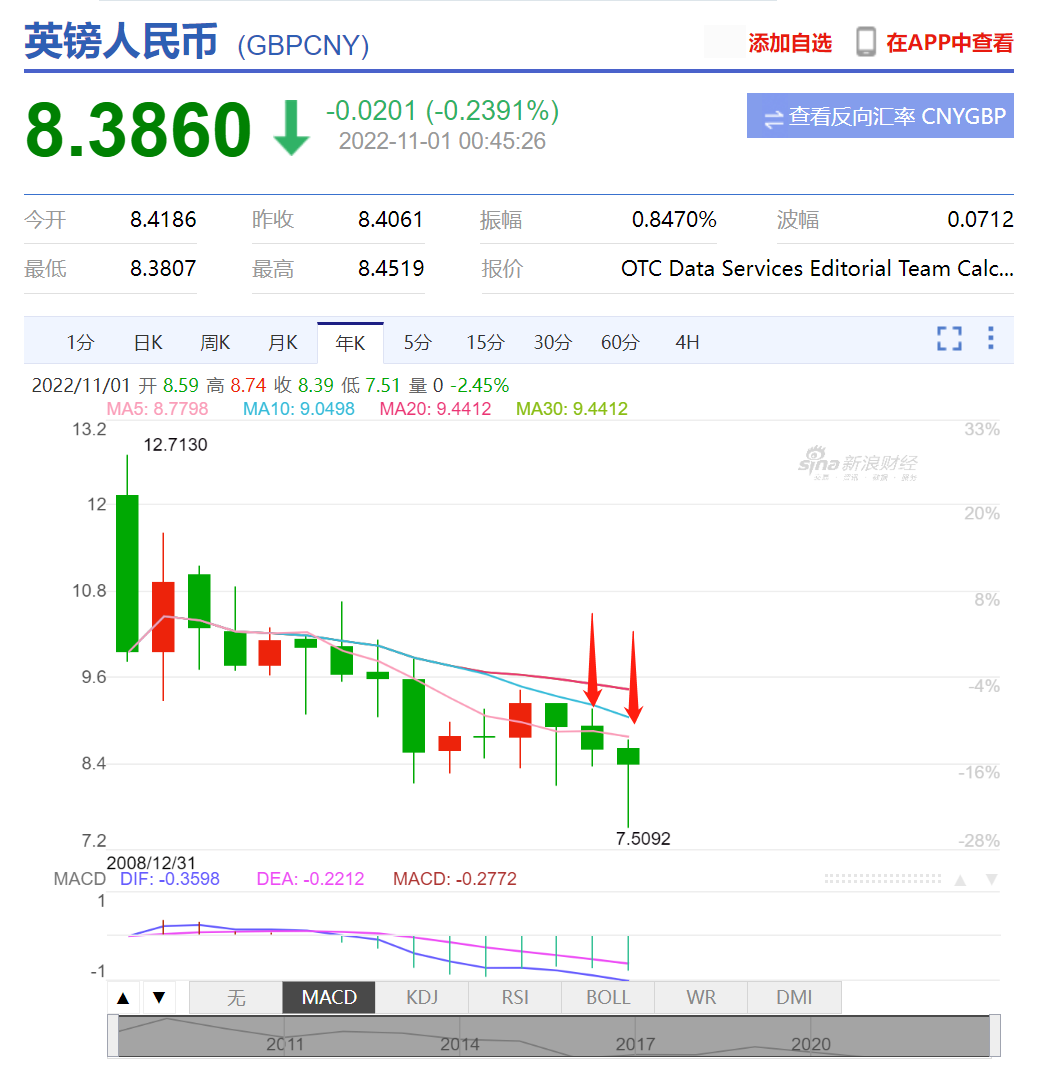Click the mobile phone icon
This screenshot has height=1076, width=1047.
coord(866,42)
